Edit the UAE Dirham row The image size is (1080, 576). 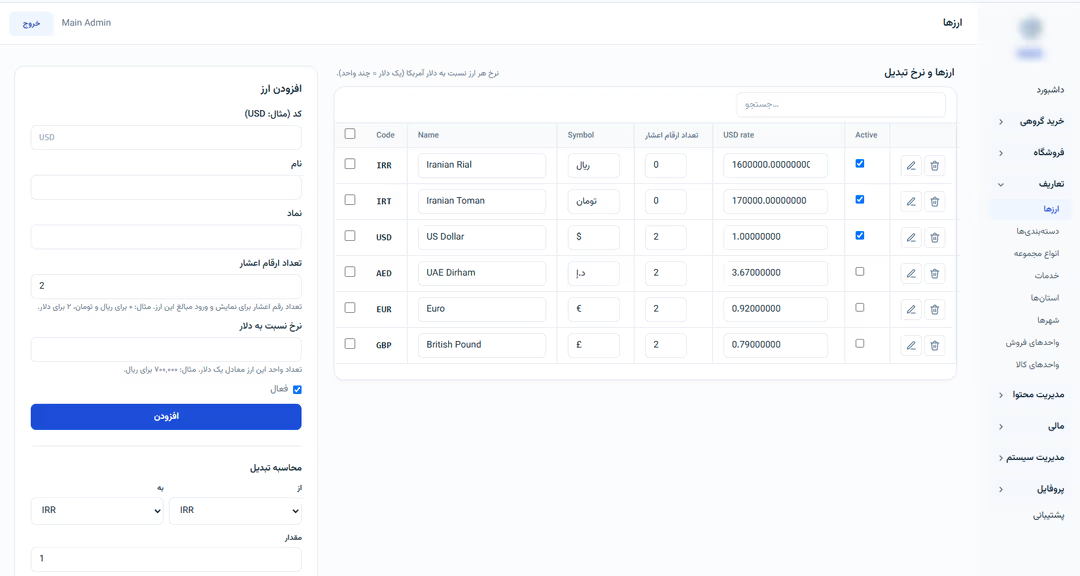tap(911, 274)
